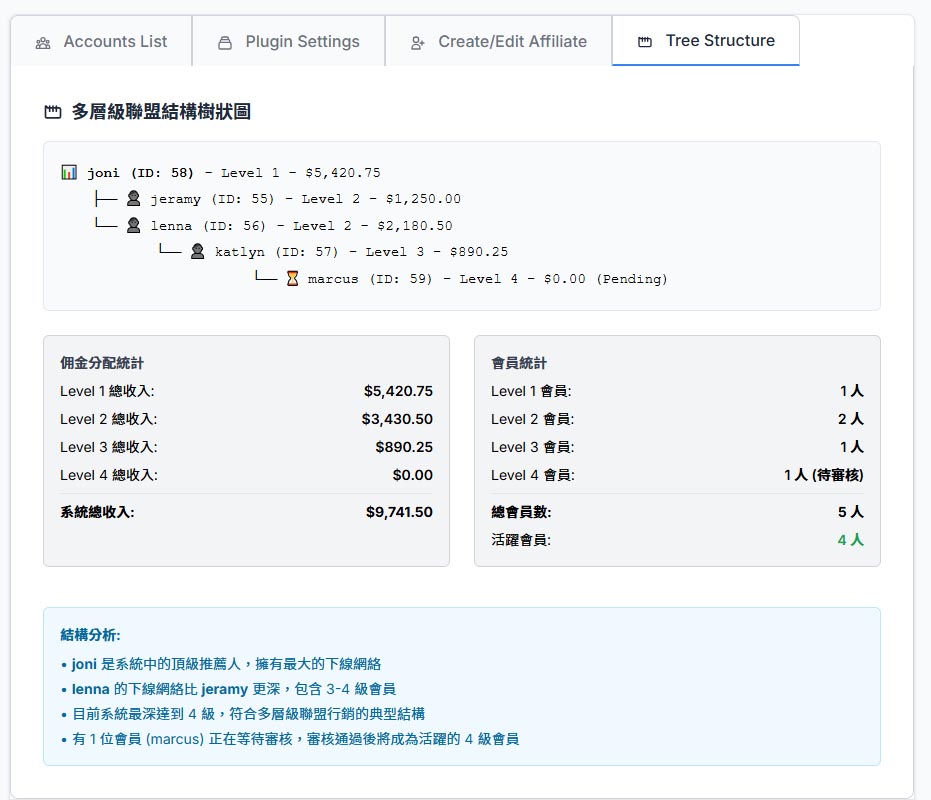Click the Level 3 會員 count 1 人
The width and height of the screenshot is (931, 800).
[851, 447]
